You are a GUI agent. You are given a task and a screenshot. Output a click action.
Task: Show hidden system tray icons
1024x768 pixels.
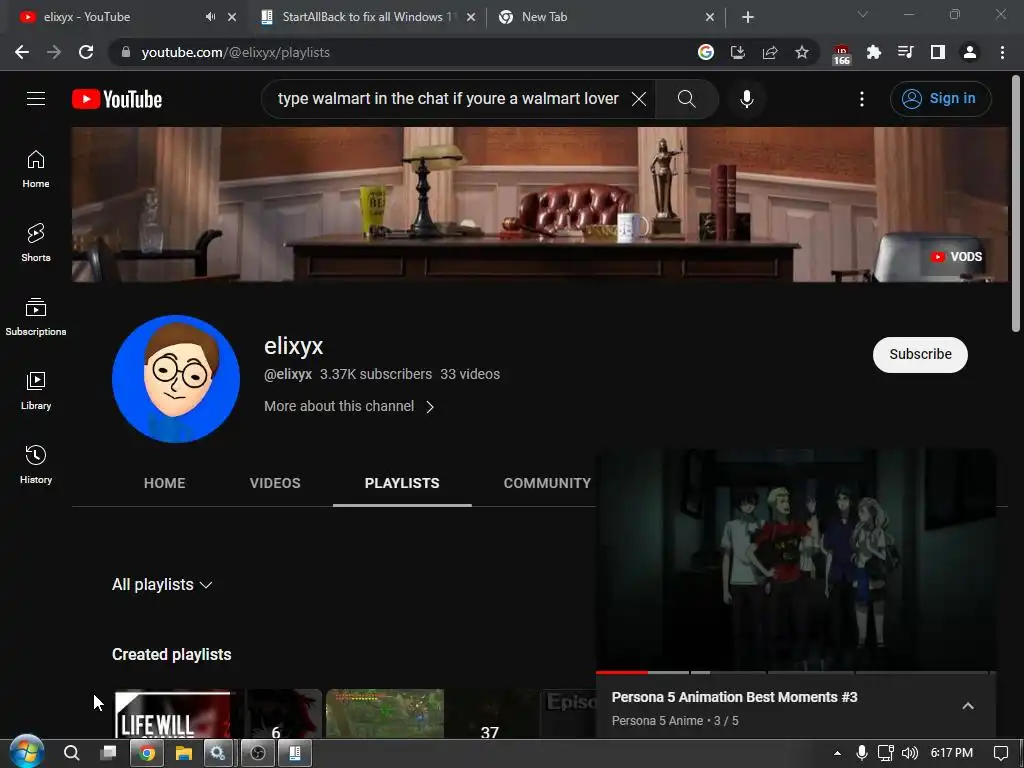pos(837,754)
